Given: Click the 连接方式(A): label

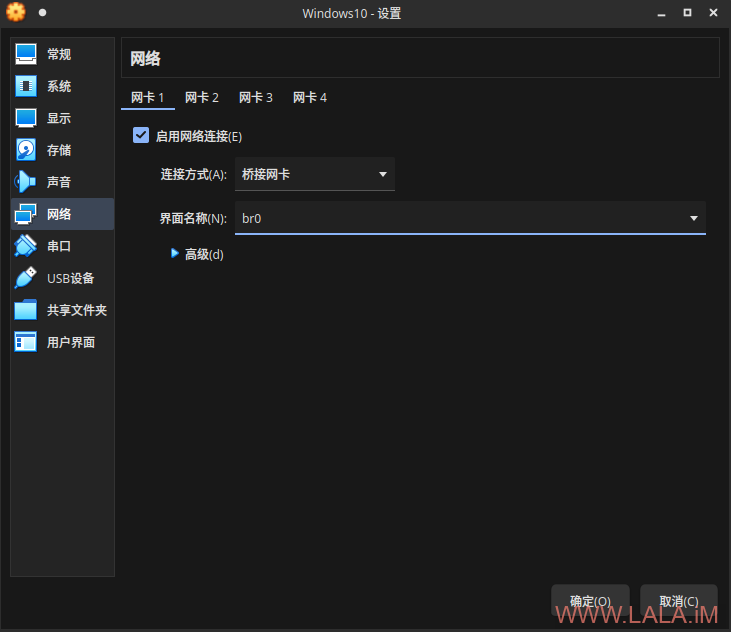Looking at the screenshot, I should pos(193,175).
